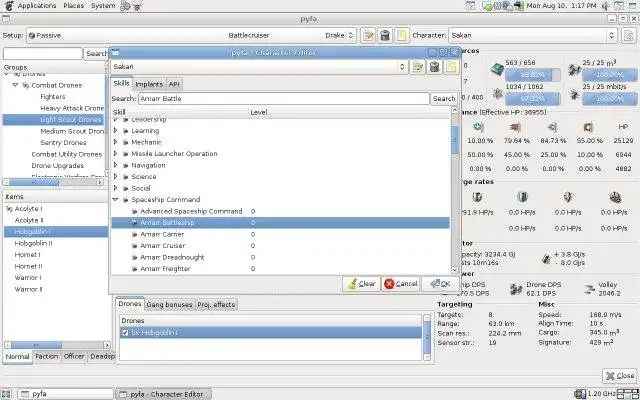Click new character note icon in Character Editor
This screenshot has width=640, height=400.
(451, 67)
